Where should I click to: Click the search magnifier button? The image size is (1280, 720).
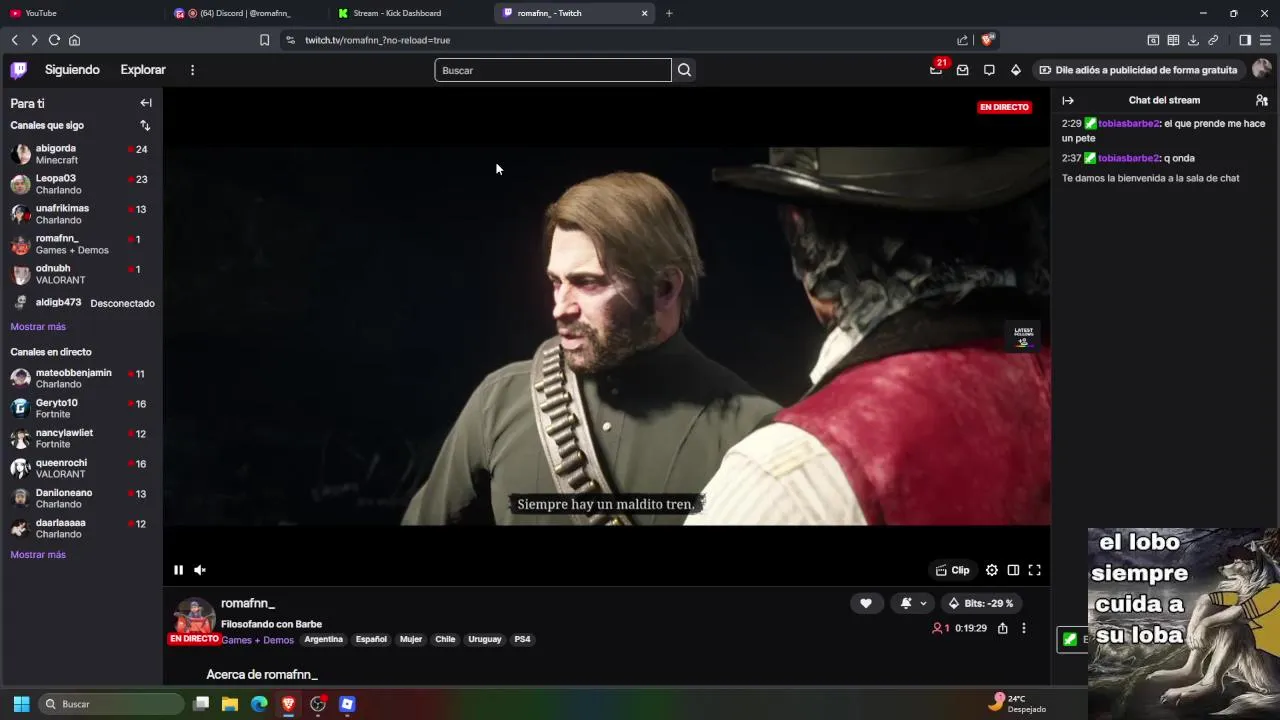coord(684,70)
